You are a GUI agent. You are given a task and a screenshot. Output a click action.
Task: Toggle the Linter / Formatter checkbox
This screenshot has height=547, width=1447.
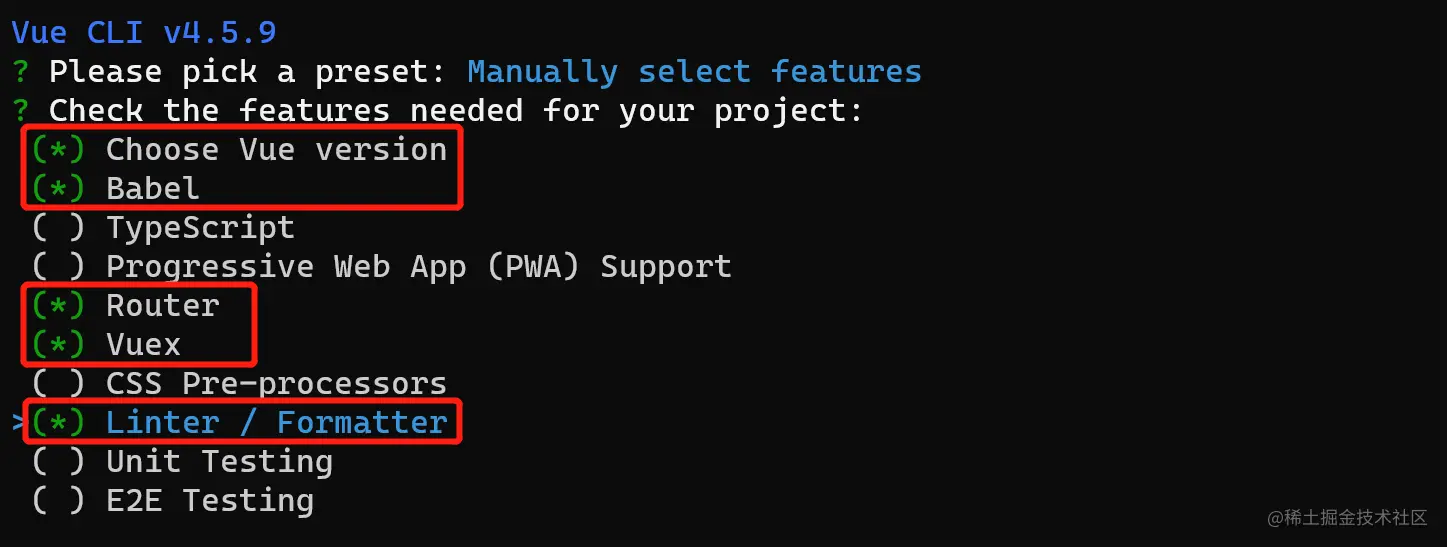pos(58,423)
